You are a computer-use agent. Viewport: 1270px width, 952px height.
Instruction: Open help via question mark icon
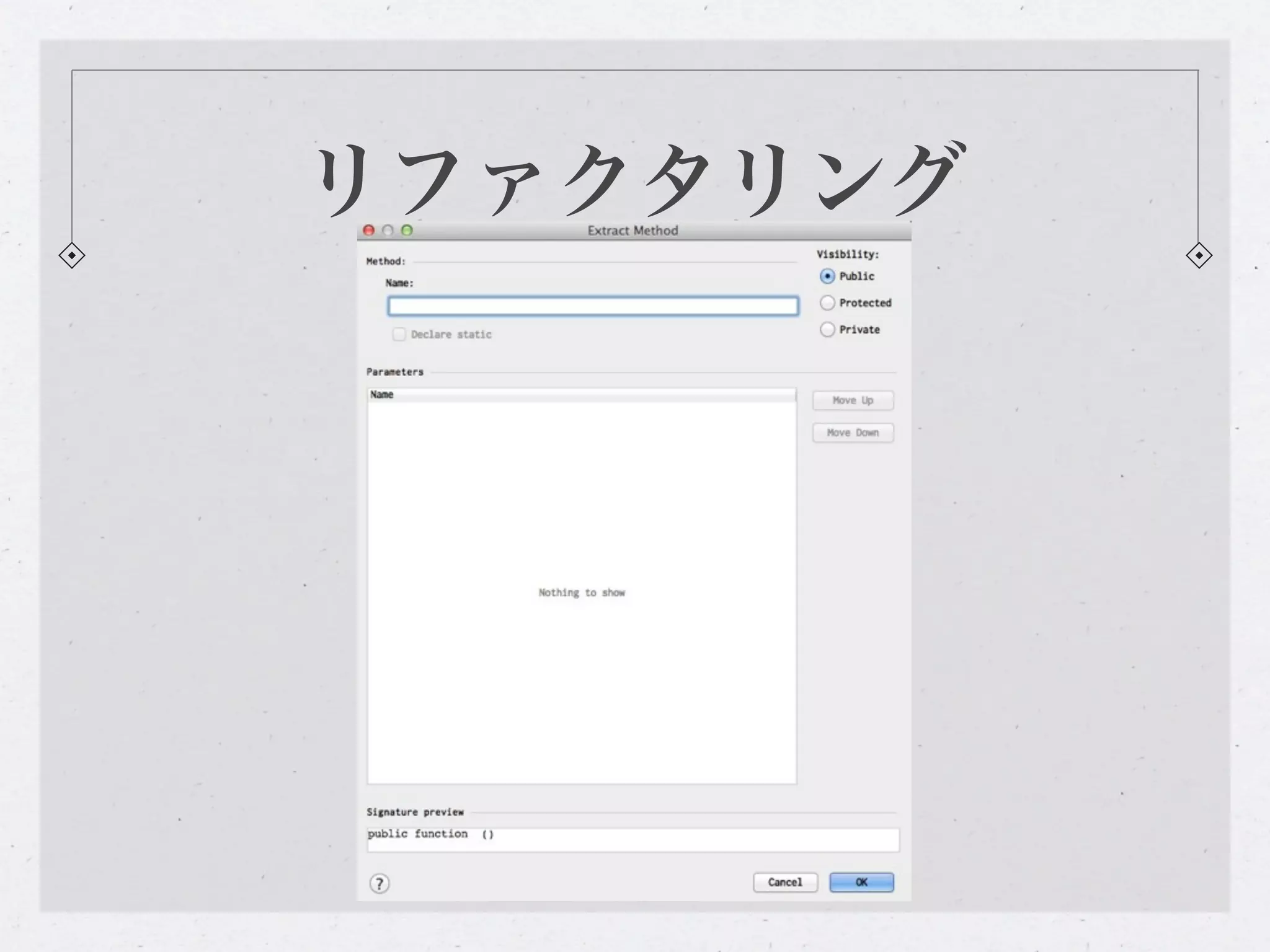click(380, 883)
